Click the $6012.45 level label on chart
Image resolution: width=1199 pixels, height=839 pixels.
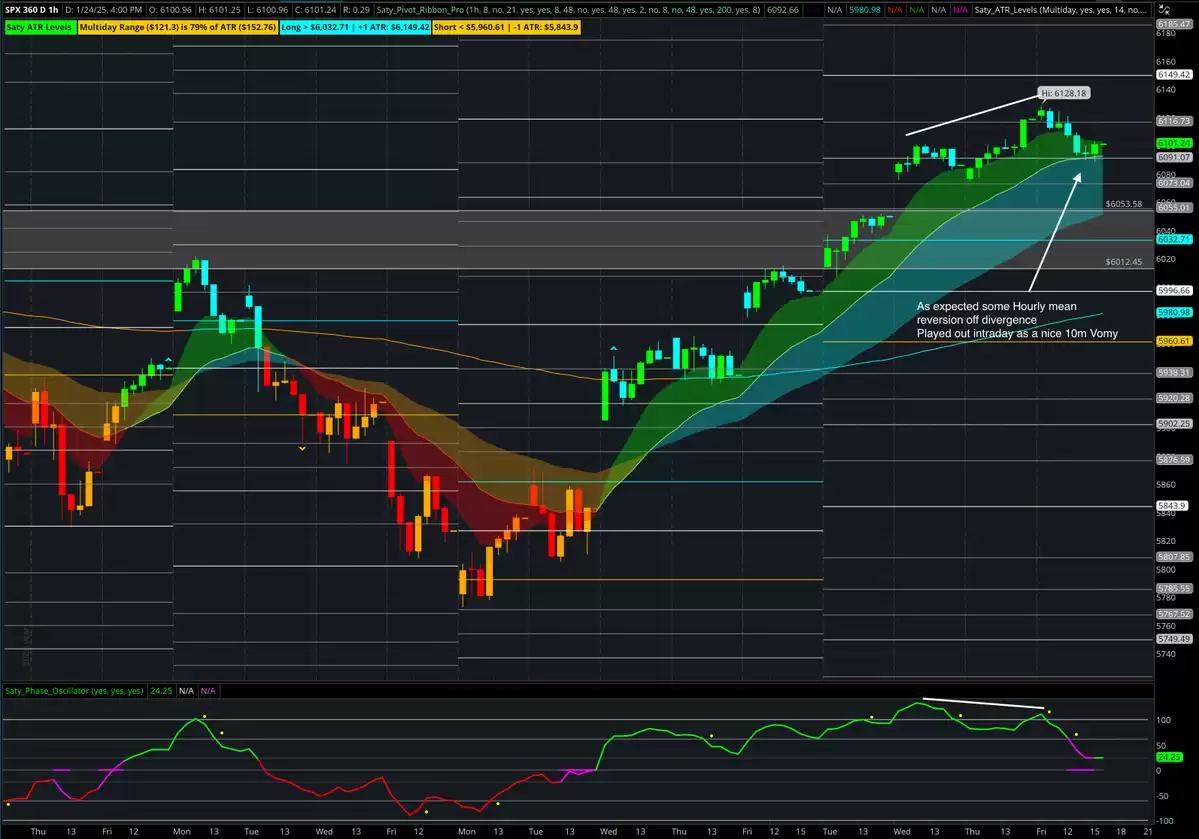point(1123,262)
